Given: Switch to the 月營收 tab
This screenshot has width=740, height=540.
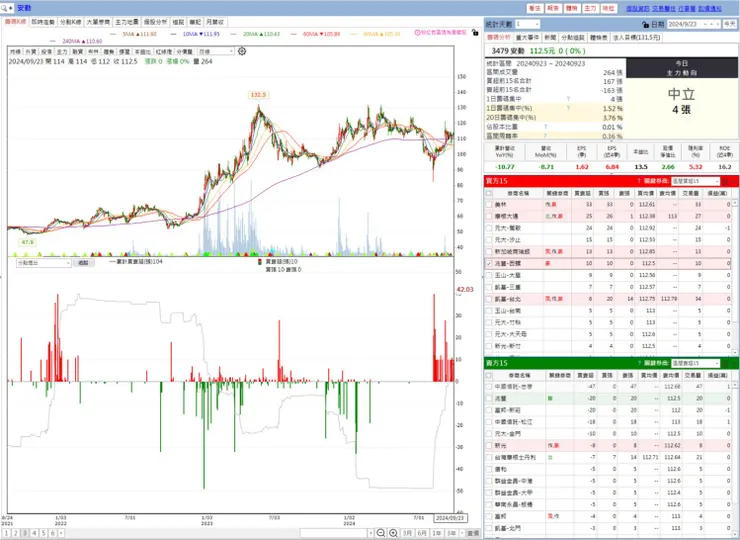Looking at the screenshot, I should pyautogui.click(x=215, y=22).
